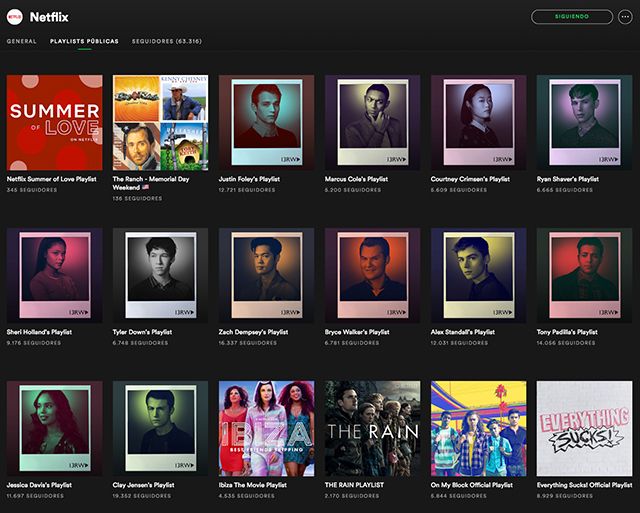Select the Playlists Públicas tab

(84, 42)
